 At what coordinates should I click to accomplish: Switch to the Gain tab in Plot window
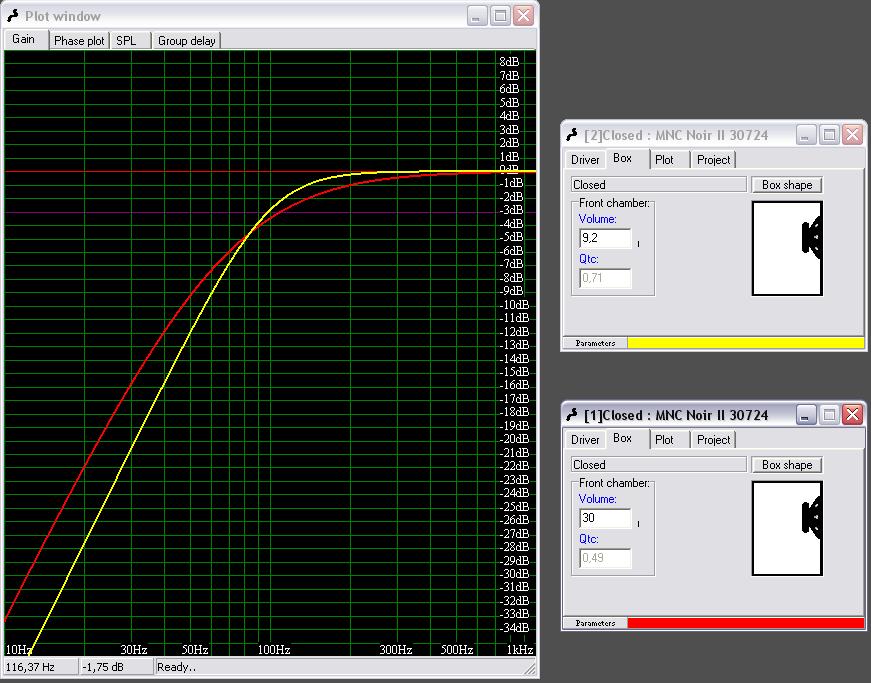coord(25,39)
